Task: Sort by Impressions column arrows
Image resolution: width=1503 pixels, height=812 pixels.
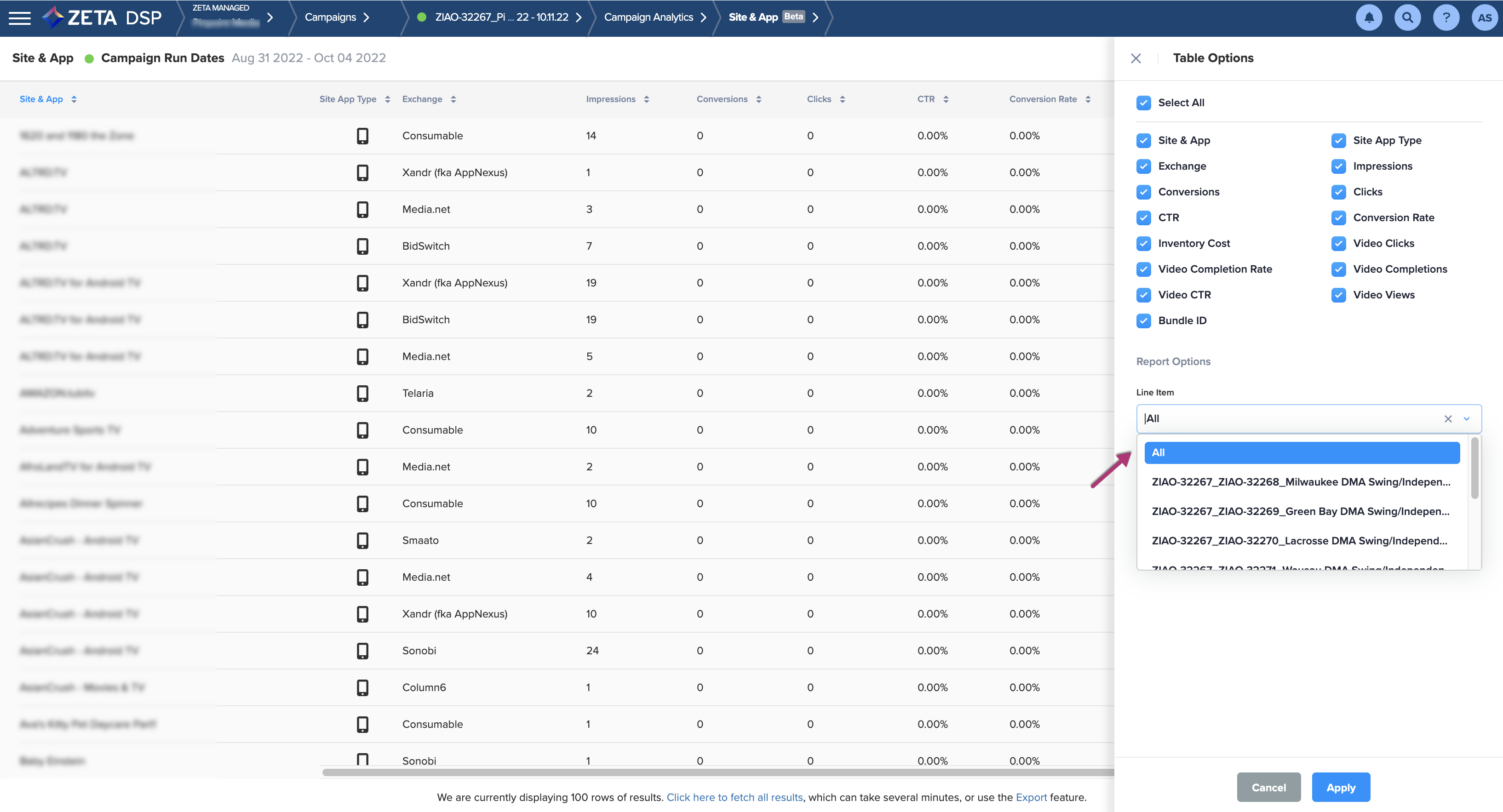Action: point(647,99)
